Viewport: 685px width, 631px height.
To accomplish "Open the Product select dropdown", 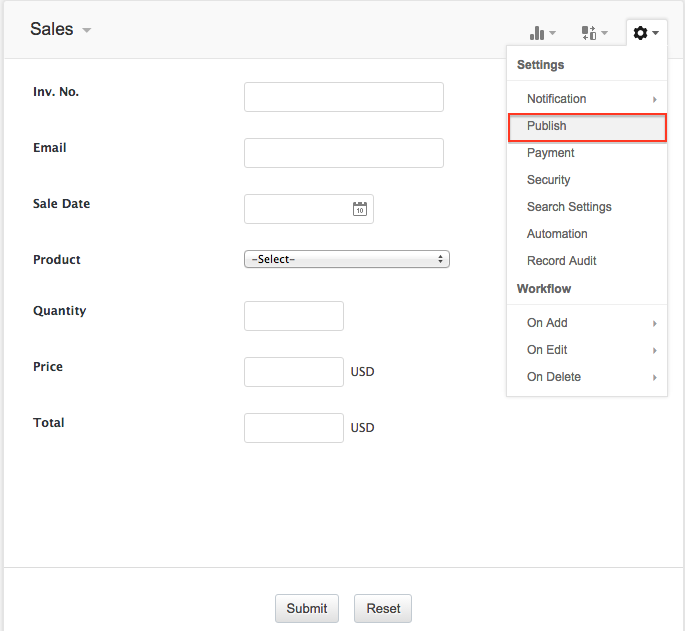I will tap(346, 259).
